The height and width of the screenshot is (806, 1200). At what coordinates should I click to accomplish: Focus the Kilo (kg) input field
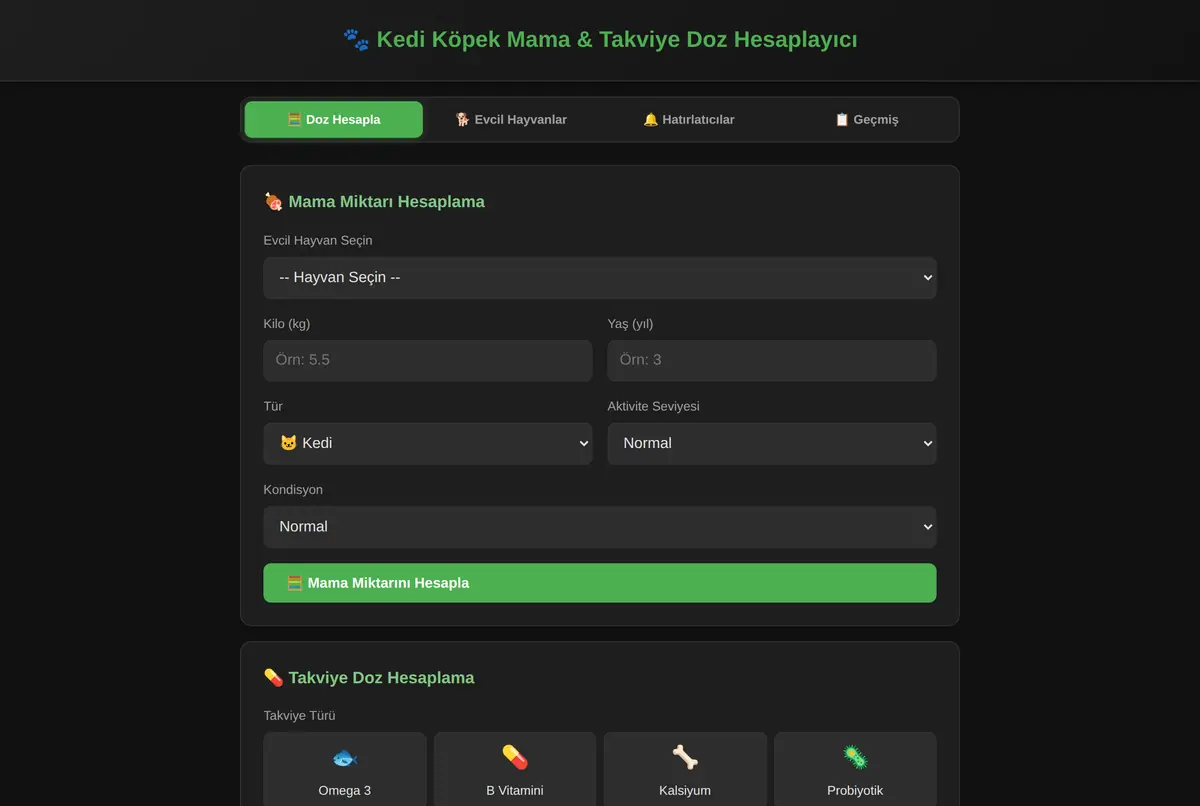click(428, 361)
